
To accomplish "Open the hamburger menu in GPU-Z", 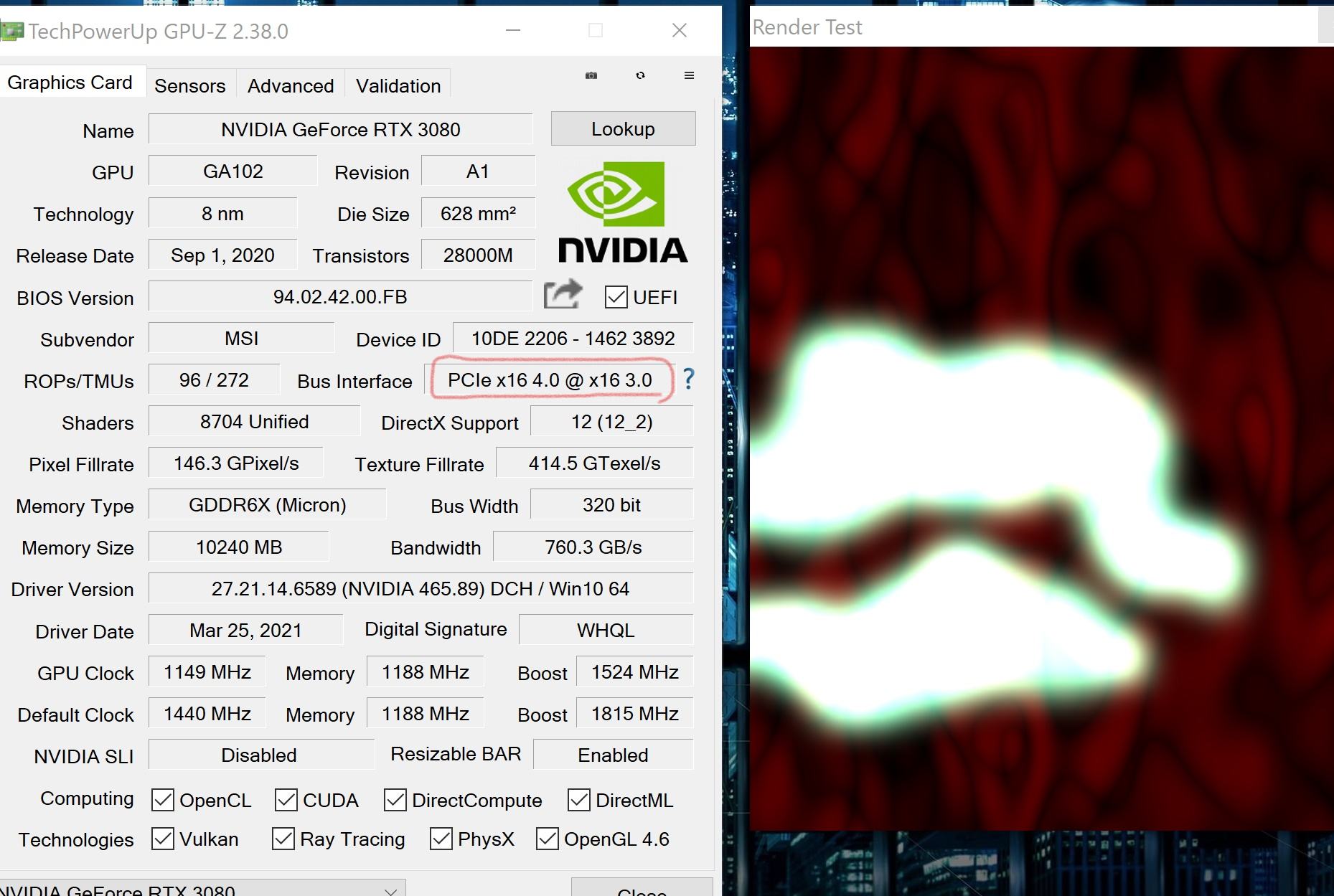I will pyautogui.click(x=689, y=75).
